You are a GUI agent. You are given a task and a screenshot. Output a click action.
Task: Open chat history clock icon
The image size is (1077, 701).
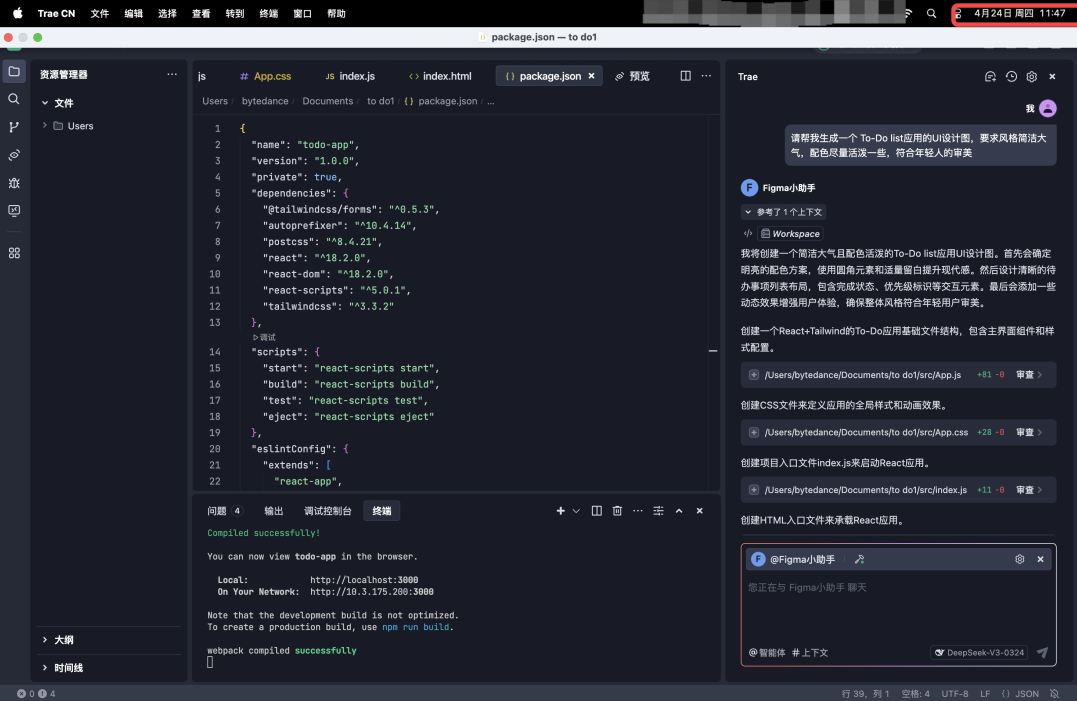pos(1011,76)
